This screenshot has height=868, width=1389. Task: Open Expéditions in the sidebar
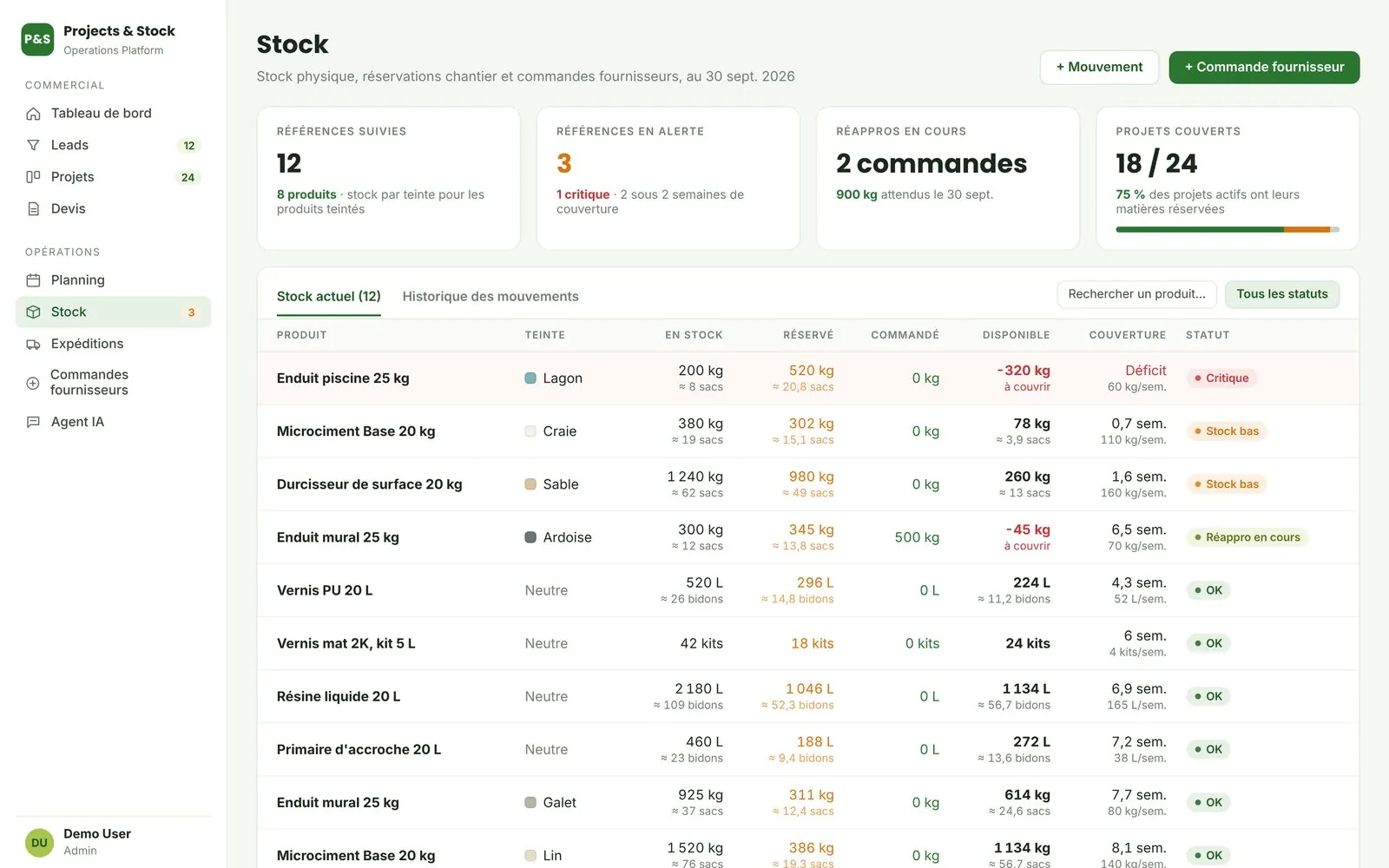[x=113, y=344]
